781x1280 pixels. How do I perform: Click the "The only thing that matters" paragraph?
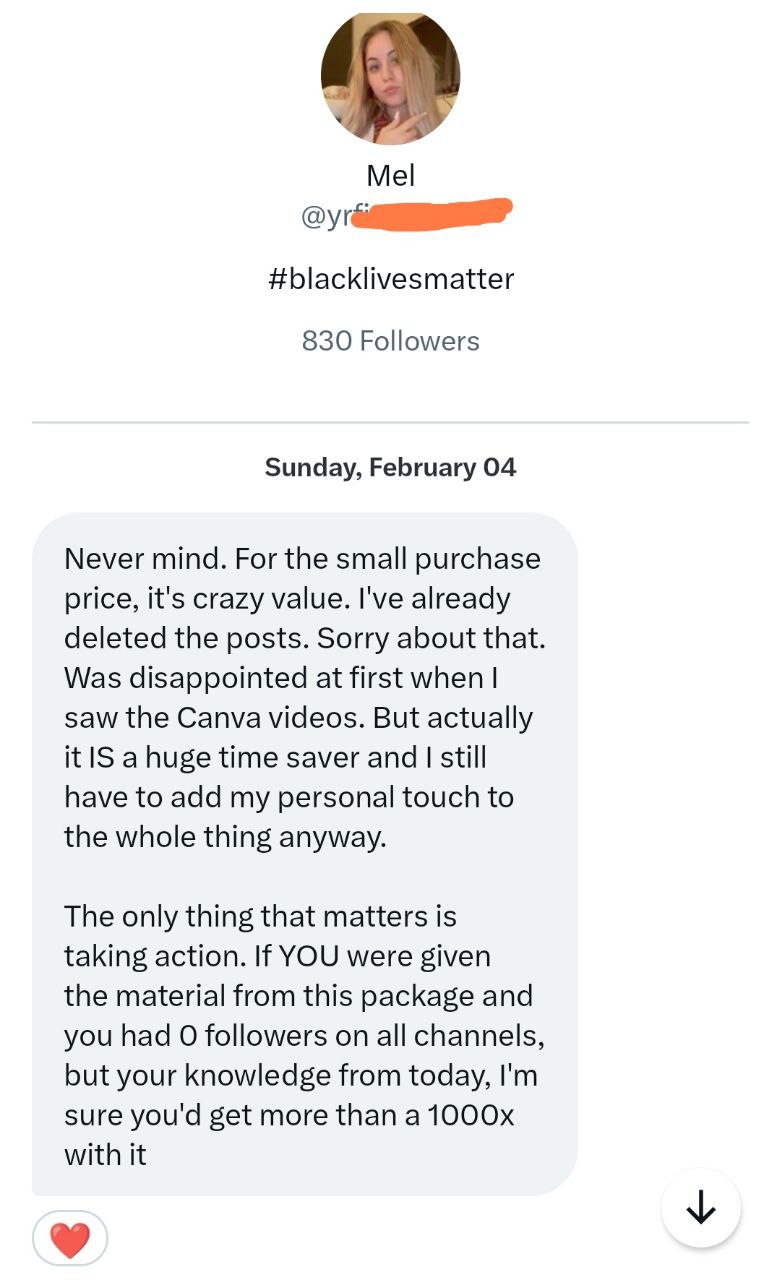(260, 916)
